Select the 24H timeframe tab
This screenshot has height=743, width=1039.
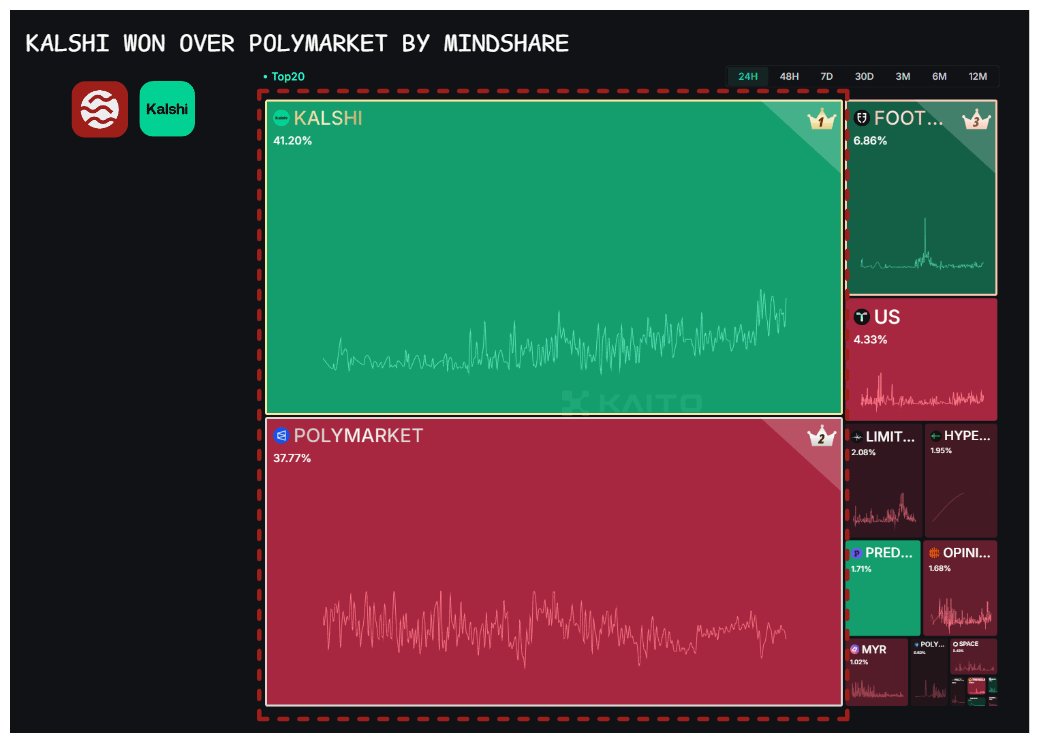pos(747,76)
